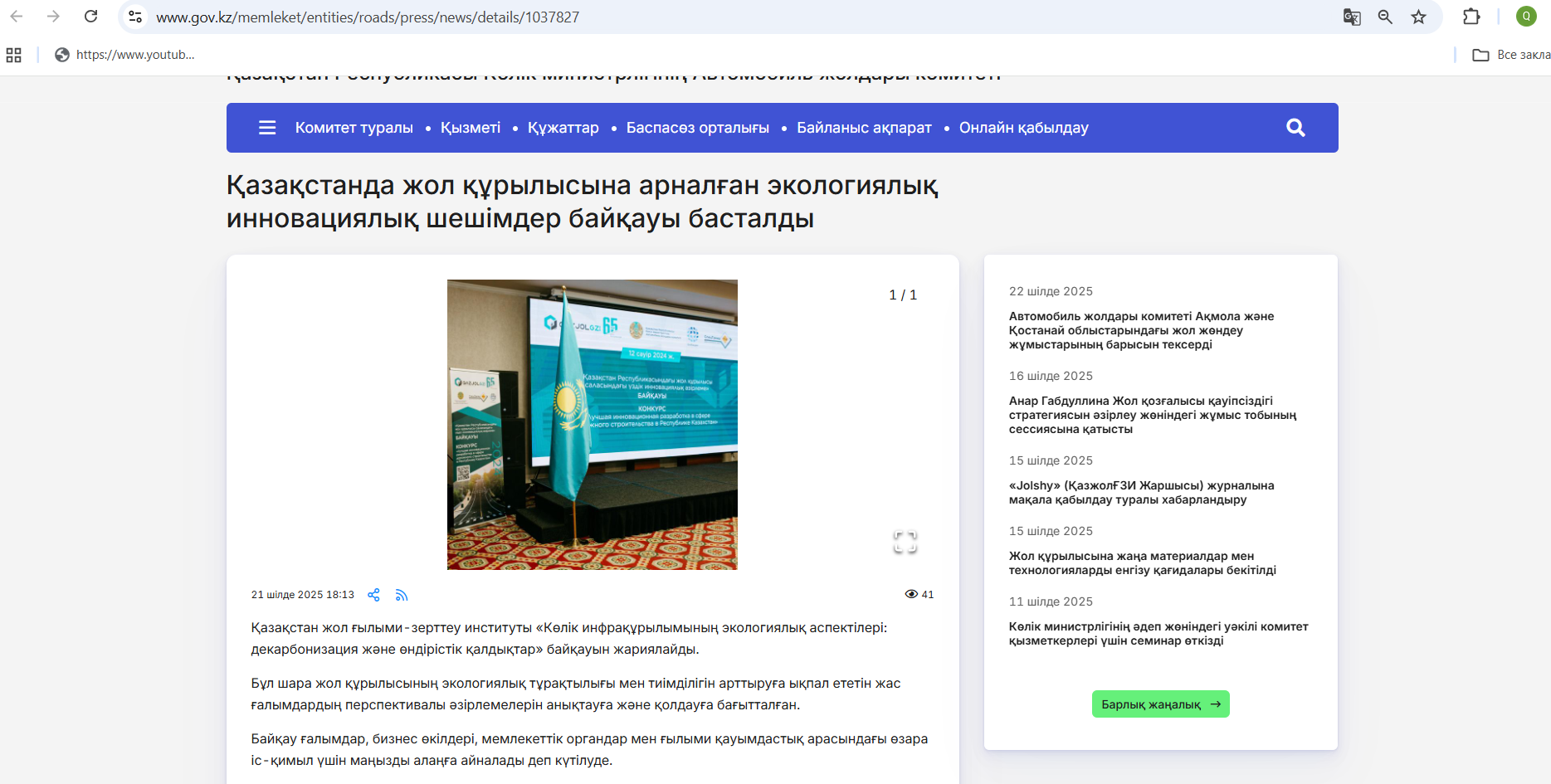
Task: Click the conference photo with Kazakhstan flag
Action: click(593, 425)
